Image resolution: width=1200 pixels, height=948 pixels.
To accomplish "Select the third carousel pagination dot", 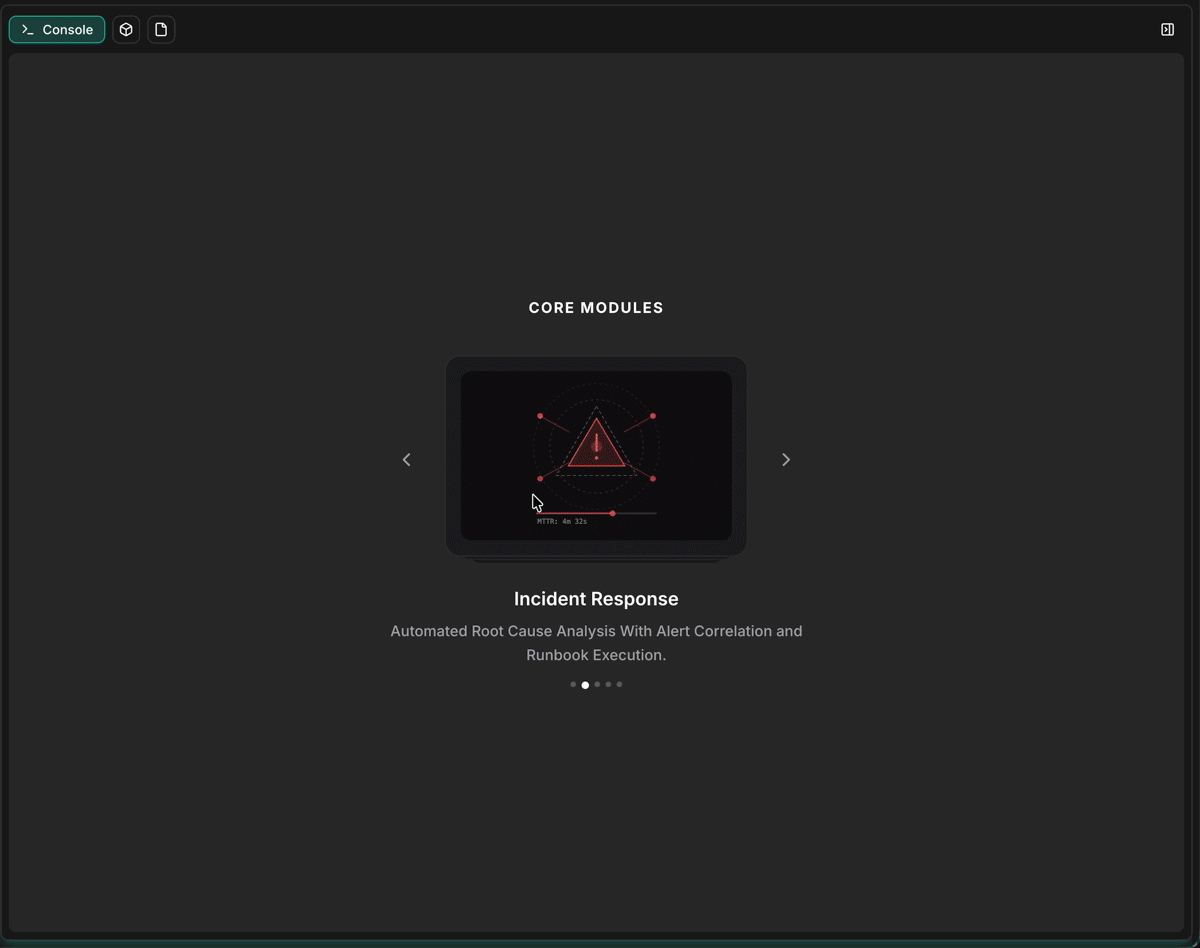I will [x=597, y=684].
